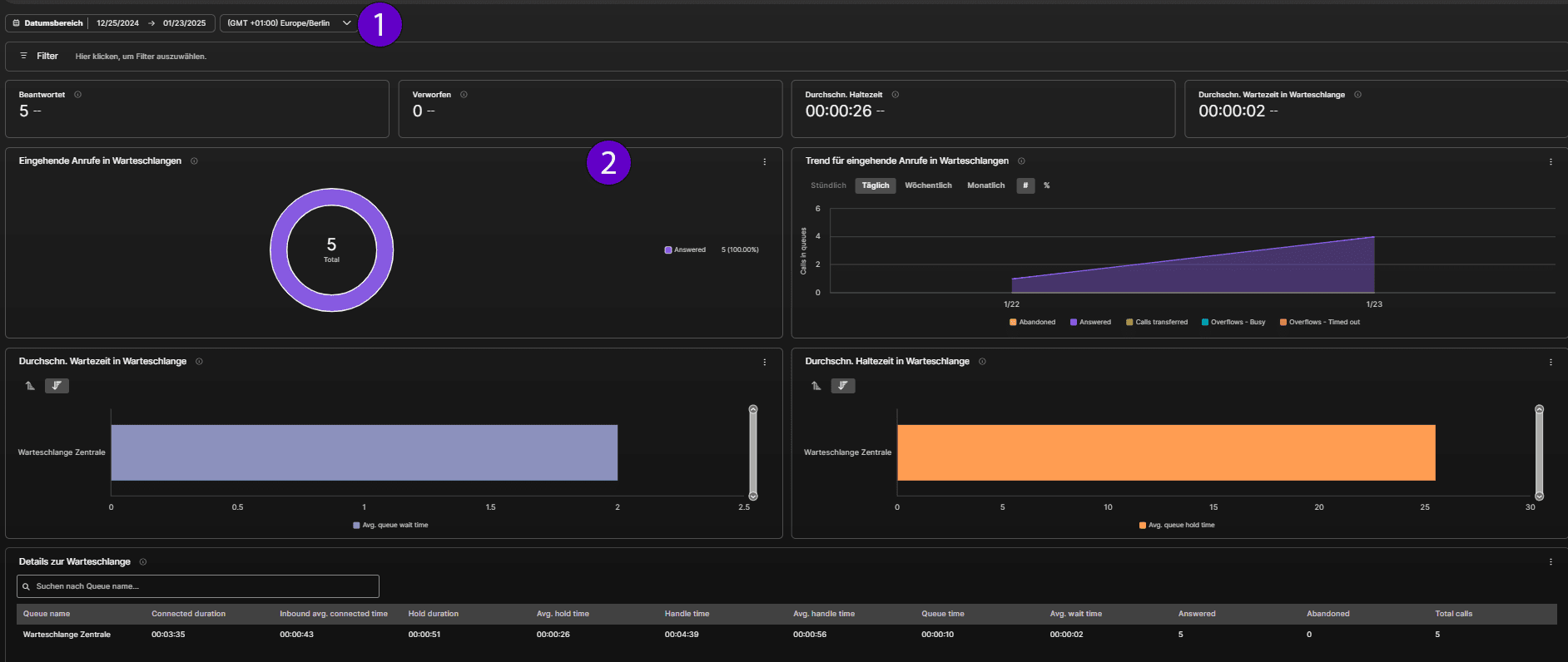Open the Filter selection bar
Screen dimensions: 1568x662
[x=786, y=57]
